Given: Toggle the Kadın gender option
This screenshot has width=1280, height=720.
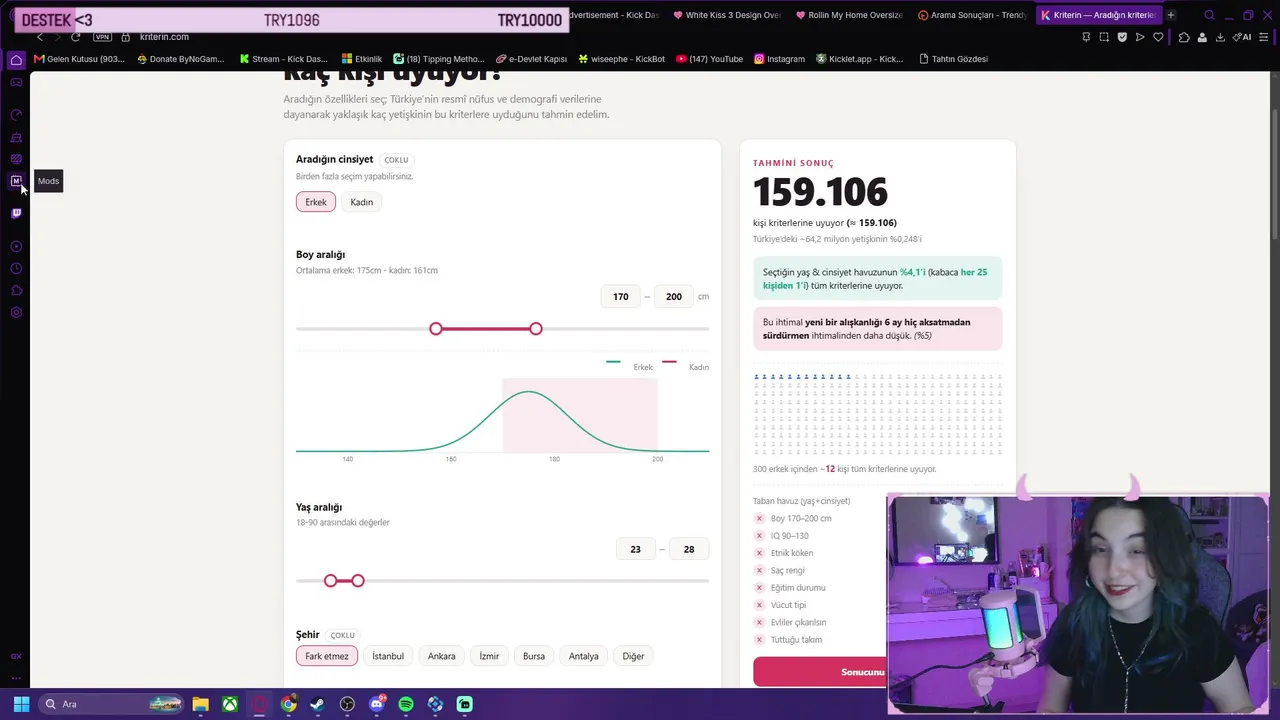Looking at the screenshot, I should point(362,202).
